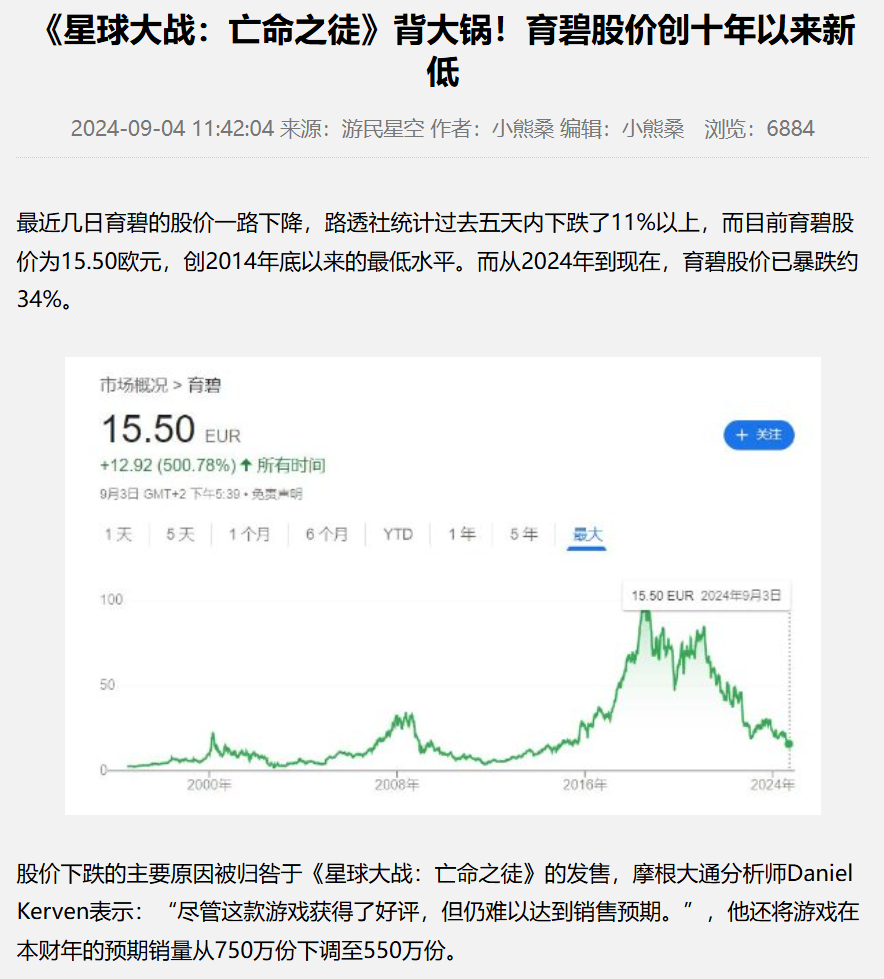Open the 免责声明 disclaimer link
The width and height of the screenshot is (884, 979).
tap(277, 494)
